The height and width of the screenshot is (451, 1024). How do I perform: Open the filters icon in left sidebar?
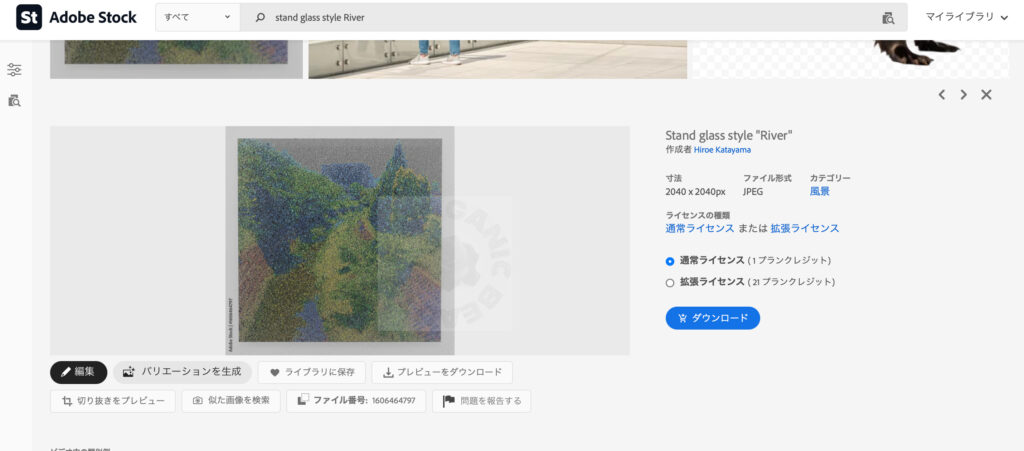pos(14,69)
